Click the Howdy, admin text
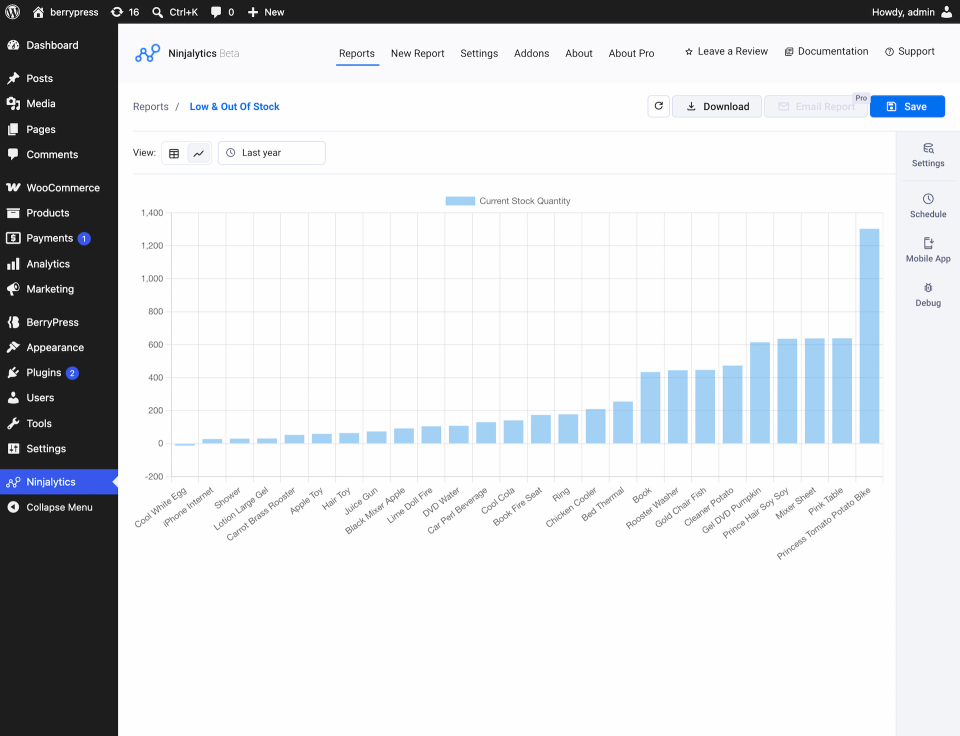Viewport: 960px width, 736px height. pyautogui.click(x=903, y=12)
